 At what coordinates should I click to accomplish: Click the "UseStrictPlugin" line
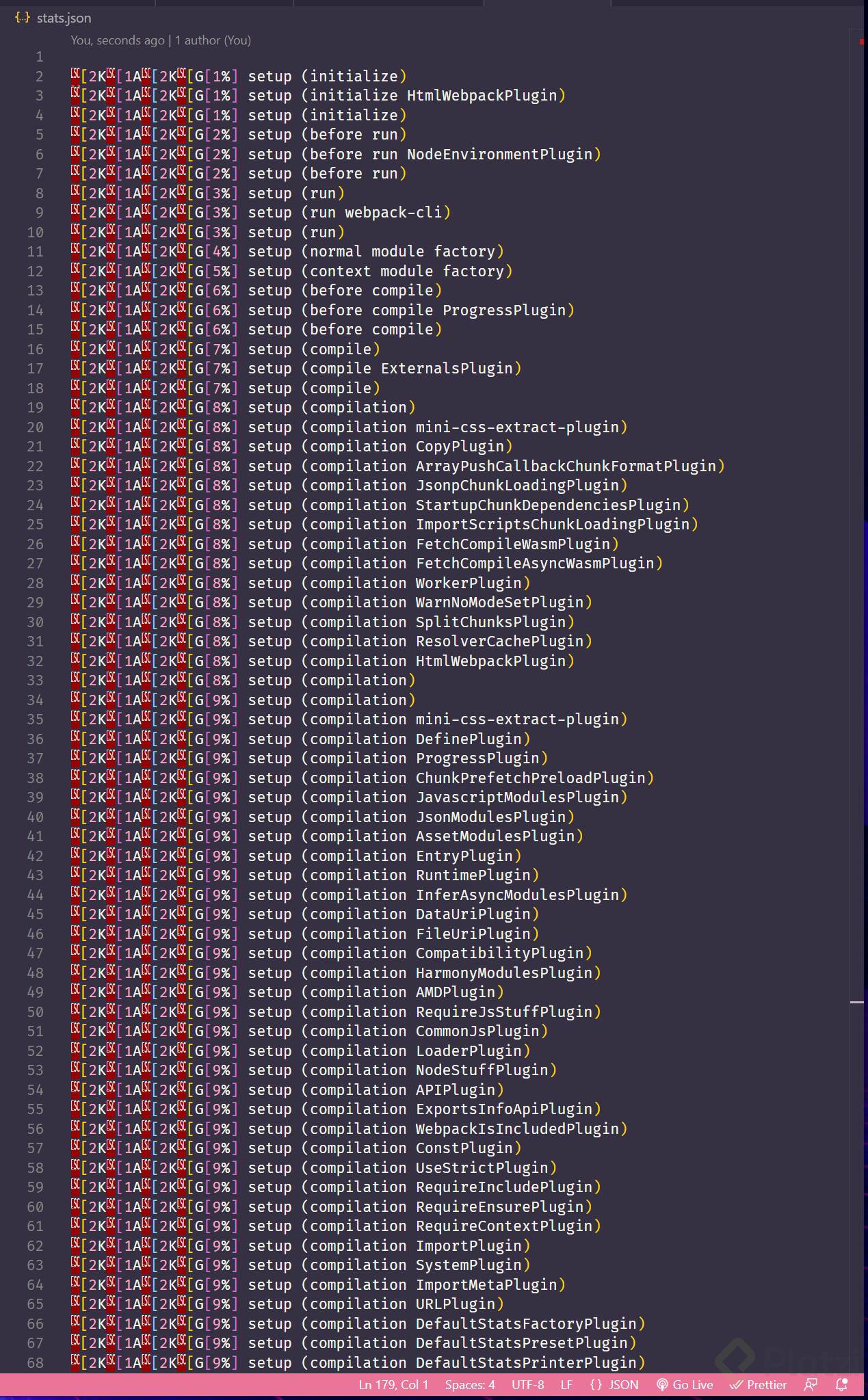(x=314, y=1168)
